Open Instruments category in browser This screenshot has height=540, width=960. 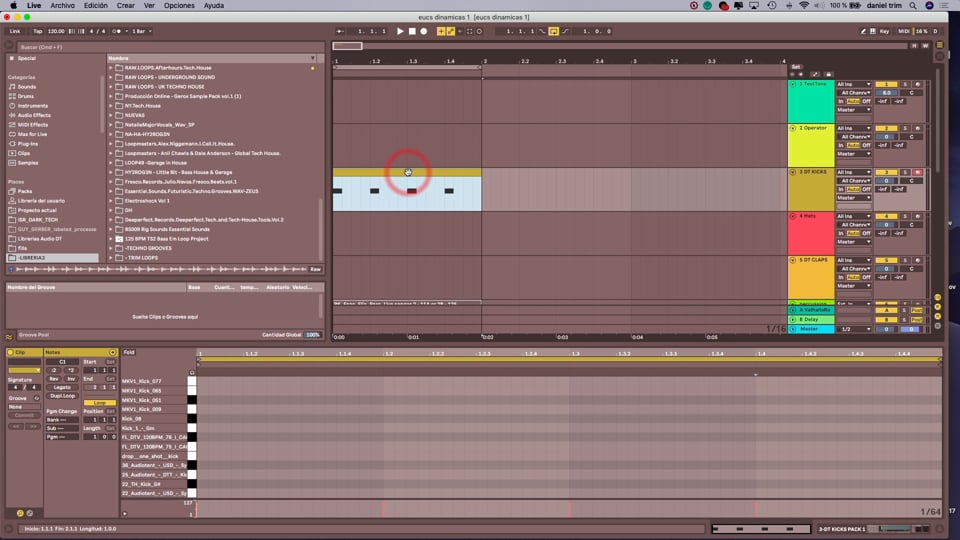coord(32,106)
